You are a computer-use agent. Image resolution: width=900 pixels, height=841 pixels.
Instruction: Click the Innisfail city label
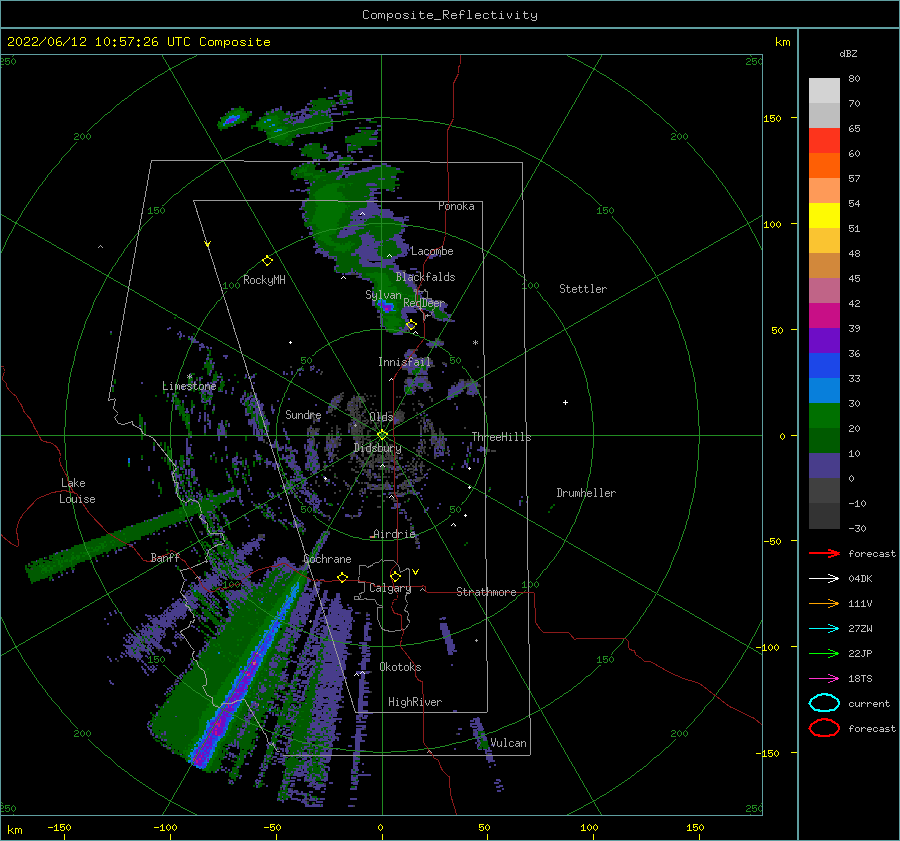coord(404,362)
